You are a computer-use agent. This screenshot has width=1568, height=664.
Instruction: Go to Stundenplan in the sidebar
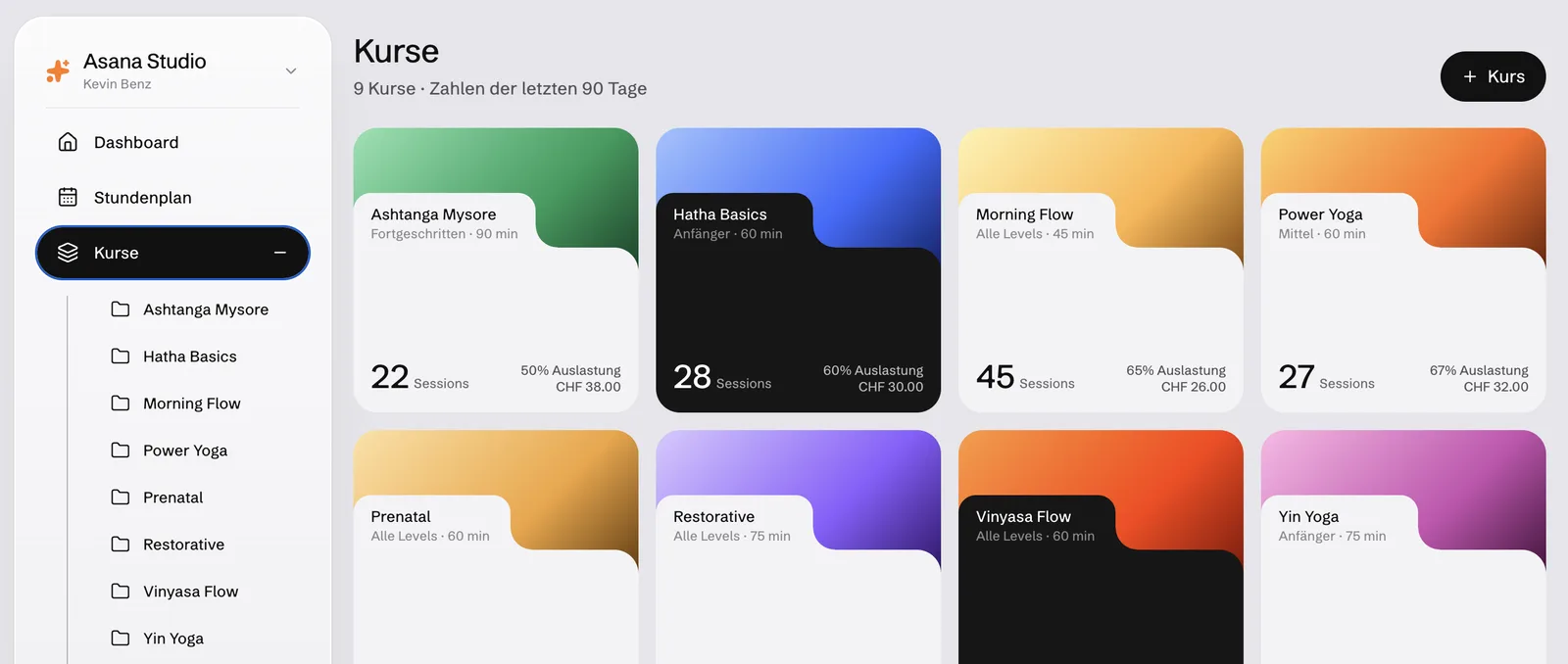click(172, 197)
